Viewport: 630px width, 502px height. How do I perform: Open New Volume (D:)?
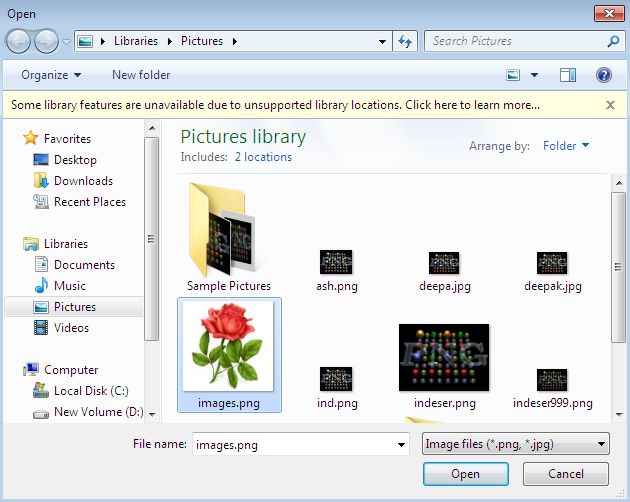click(x=88, y=412)
